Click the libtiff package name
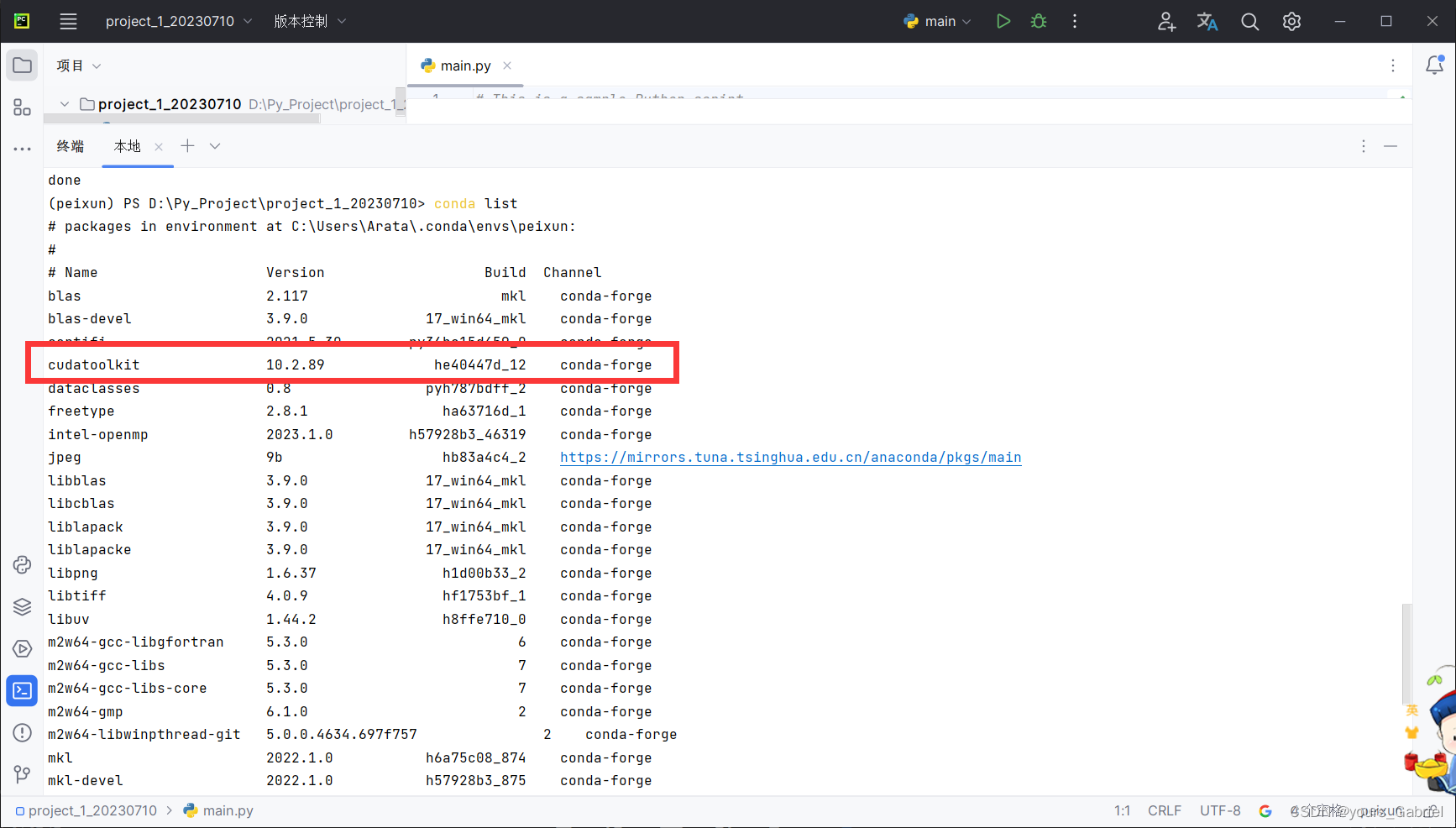1456x828 pixels. point(77,596)
